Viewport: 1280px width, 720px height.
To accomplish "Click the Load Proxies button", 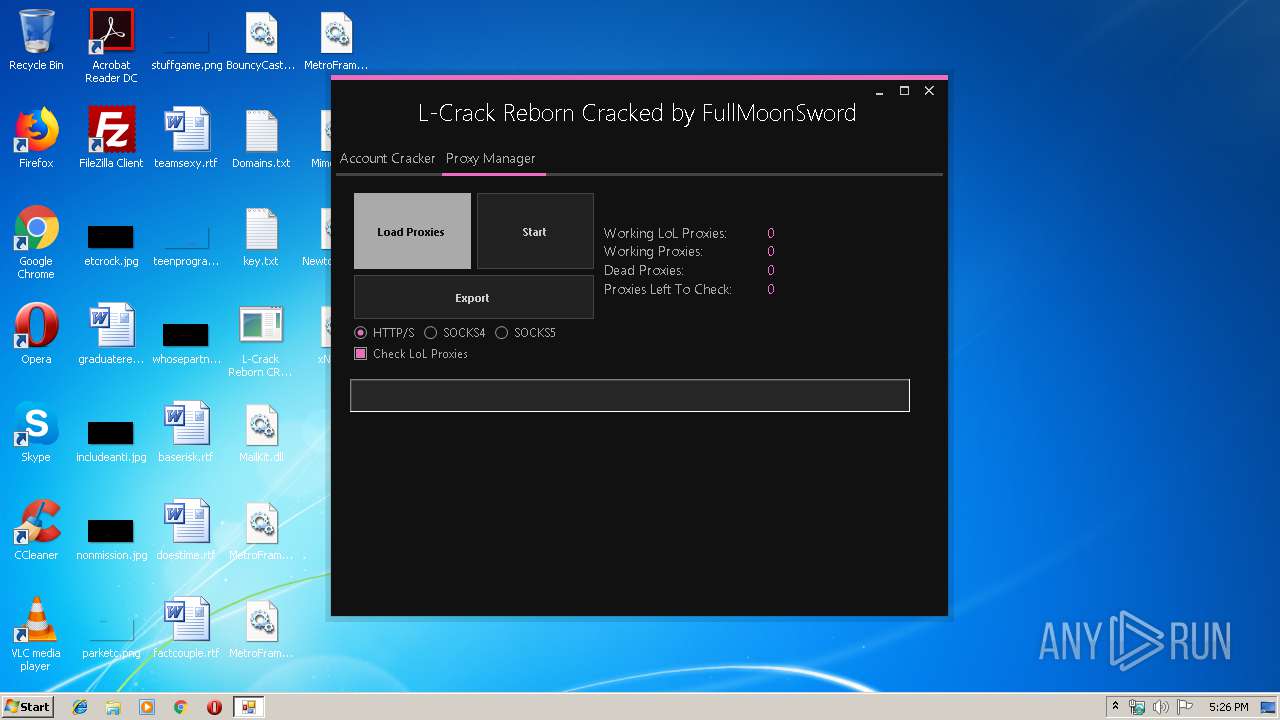I will pos(412,231).
